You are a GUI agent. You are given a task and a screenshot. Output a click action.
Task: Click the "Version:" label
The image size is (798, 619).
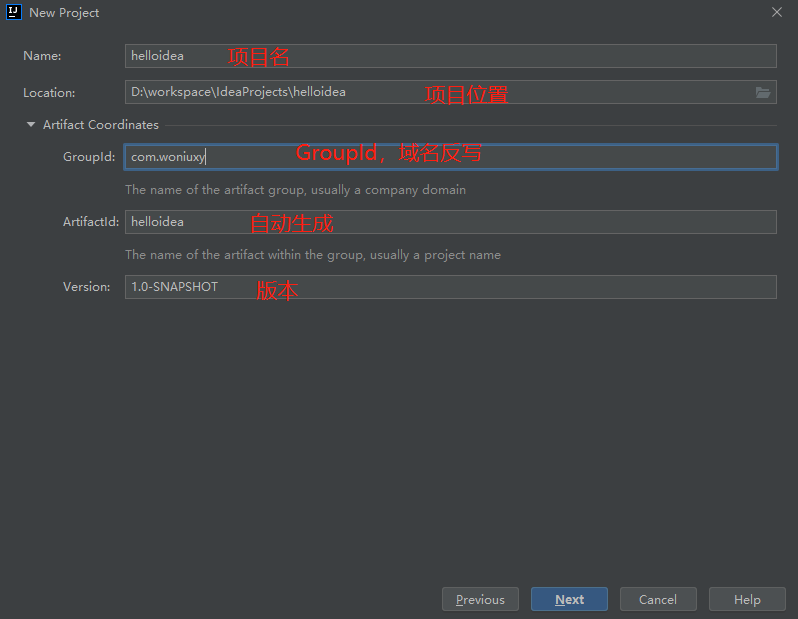86,287
